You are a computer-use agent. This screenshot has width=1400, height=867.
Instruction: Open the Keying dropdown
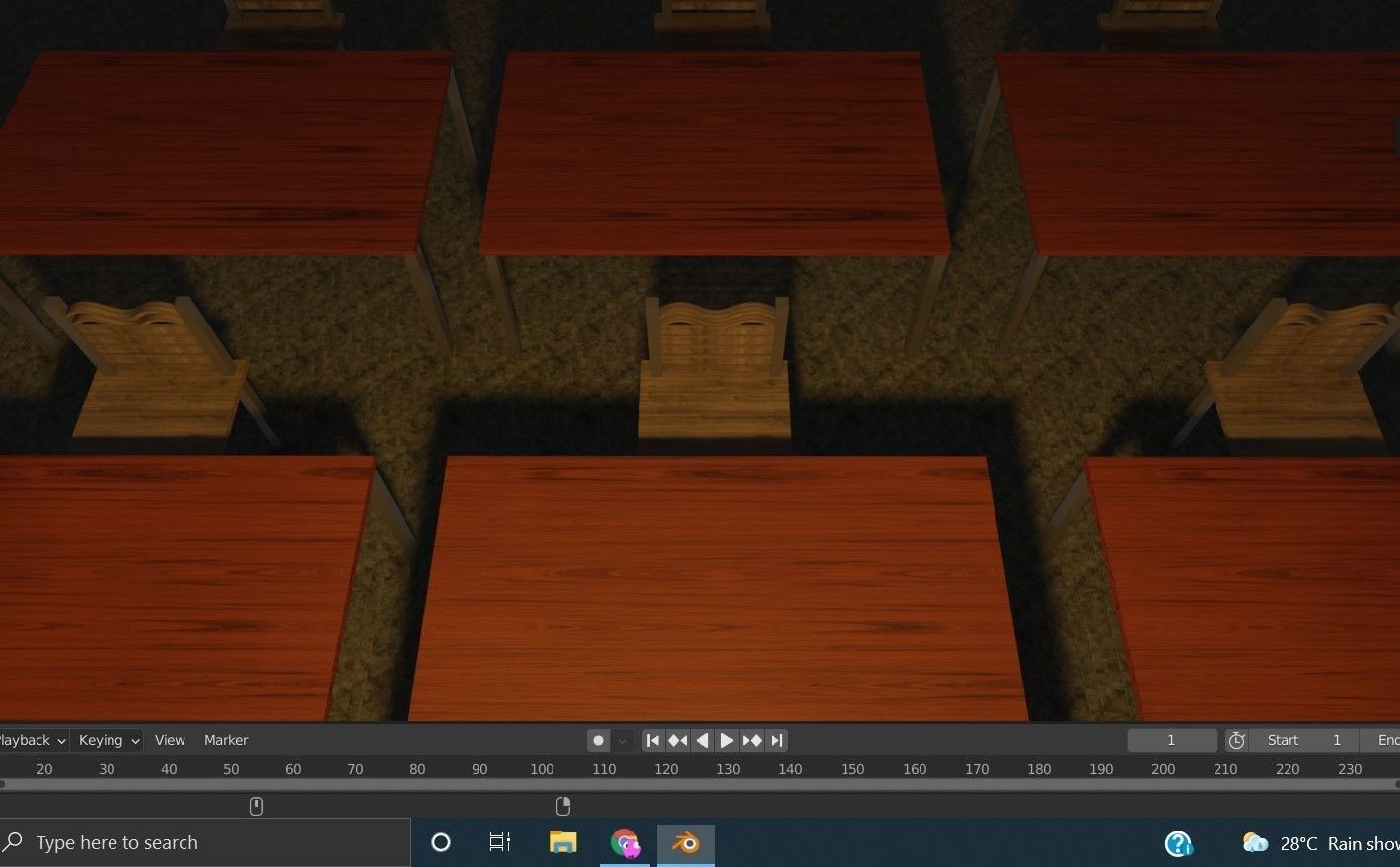coord(106,740)
